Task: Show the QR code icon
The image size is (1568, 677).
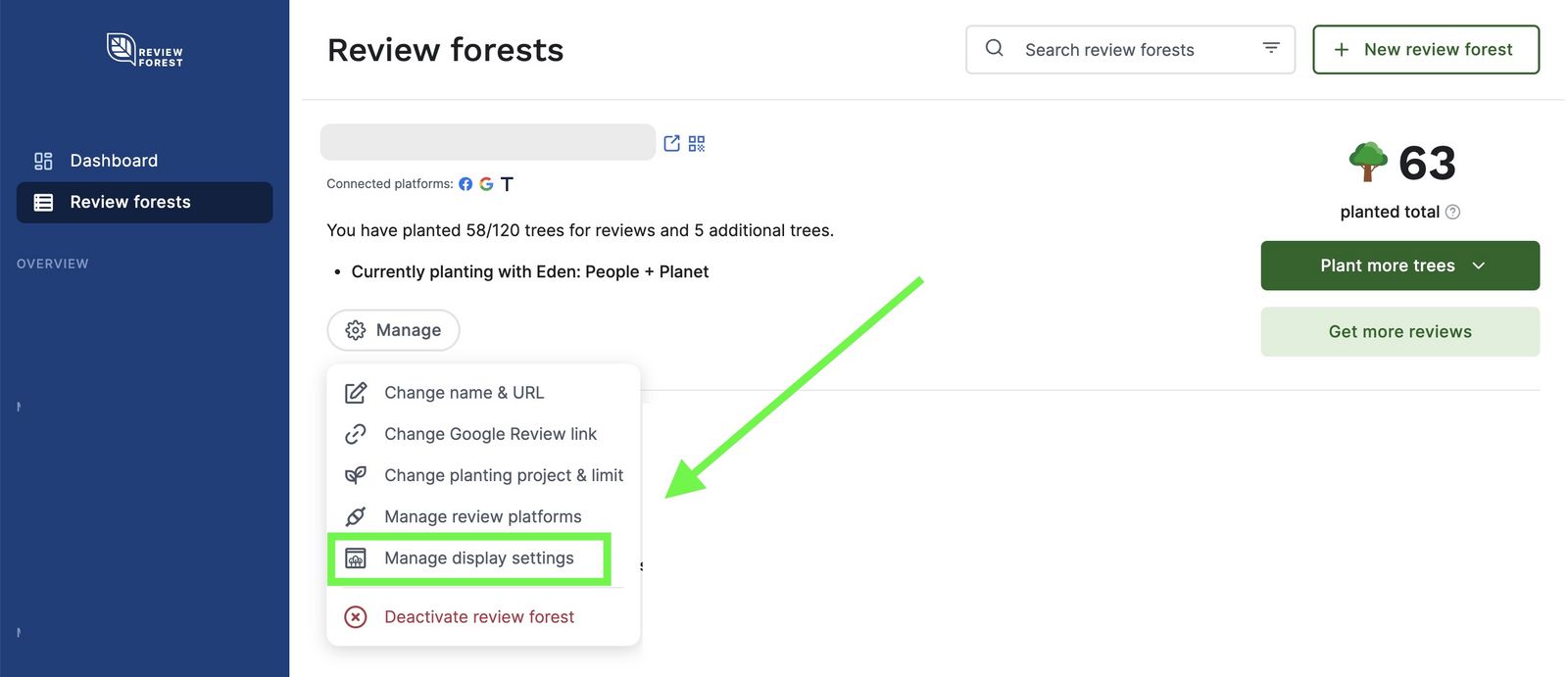Action: click(697, 144)
